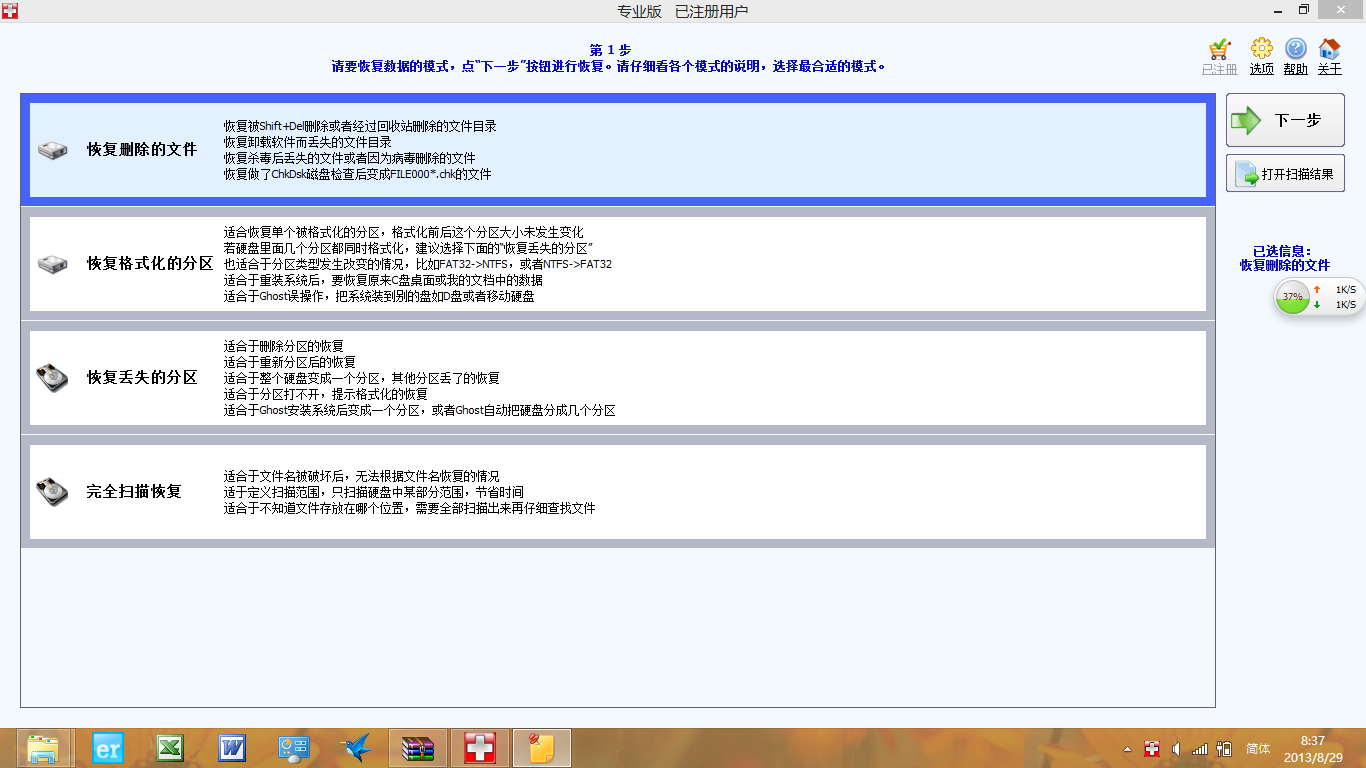The height and width of the screenshot is (768, 1366).
Task: Click the drive icon beside 恢复删除的文件
Action: tap(53, 150)
